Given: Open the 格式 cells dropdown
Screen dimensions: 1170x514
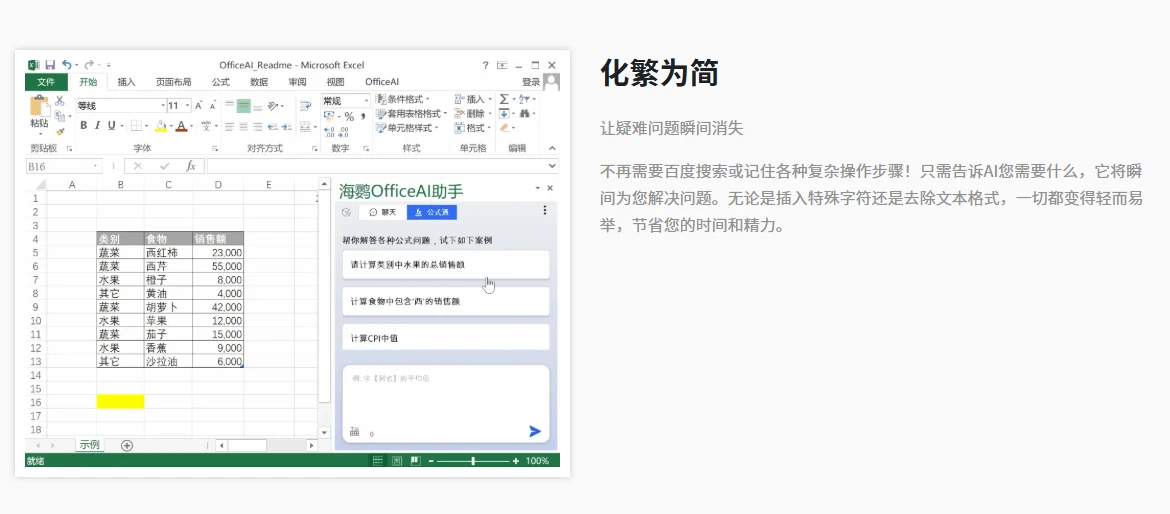Looking at the screenshot, I should [472, 128].
